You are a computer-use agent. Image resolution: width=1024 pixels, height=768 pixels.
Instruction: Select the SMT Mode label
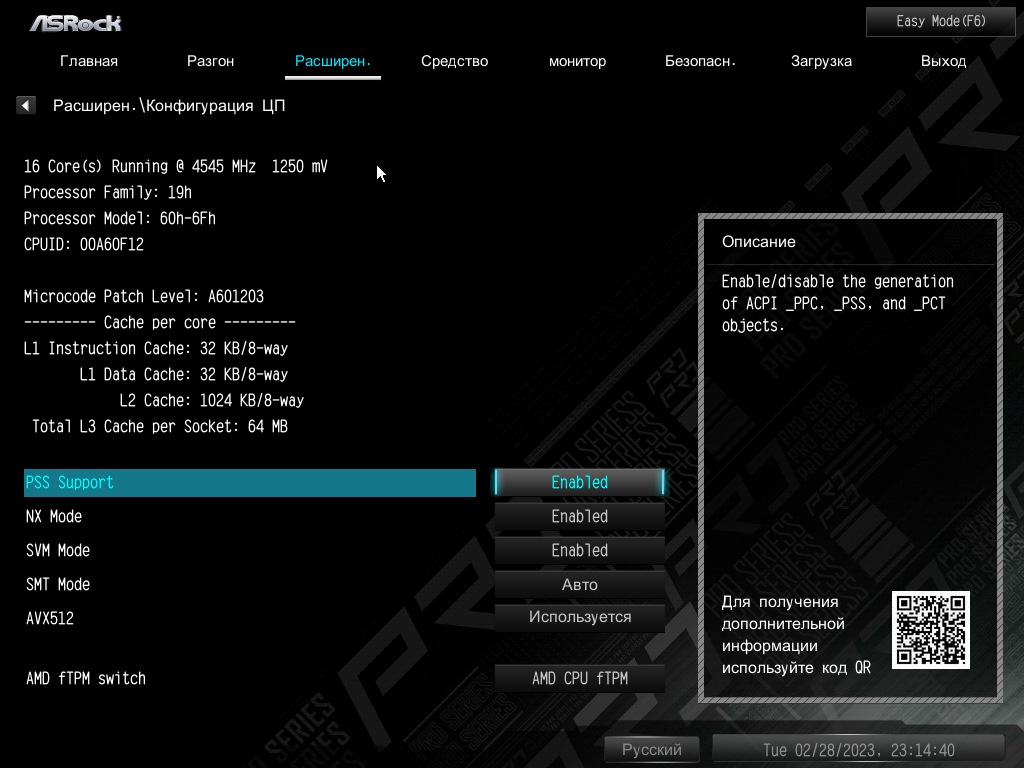(x=58, y=584)
